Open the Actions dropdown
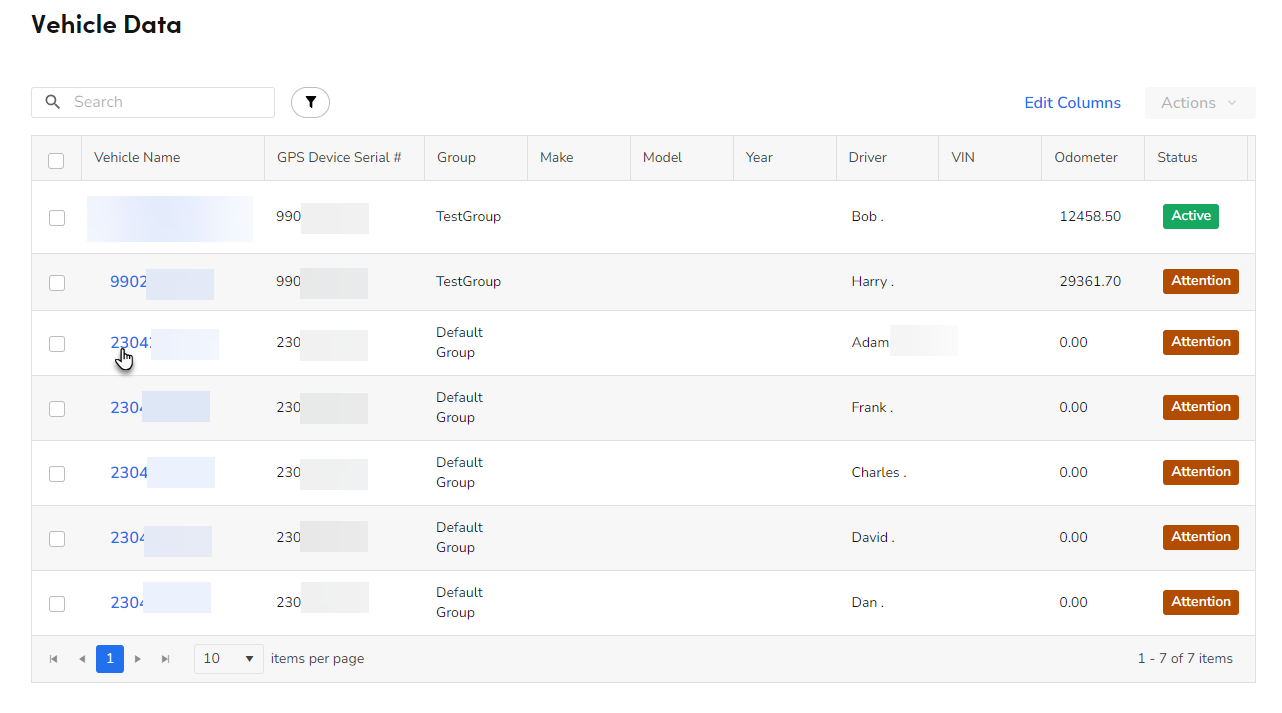The width and height of the screenshot is (1282, 713). click(1199, 102)
